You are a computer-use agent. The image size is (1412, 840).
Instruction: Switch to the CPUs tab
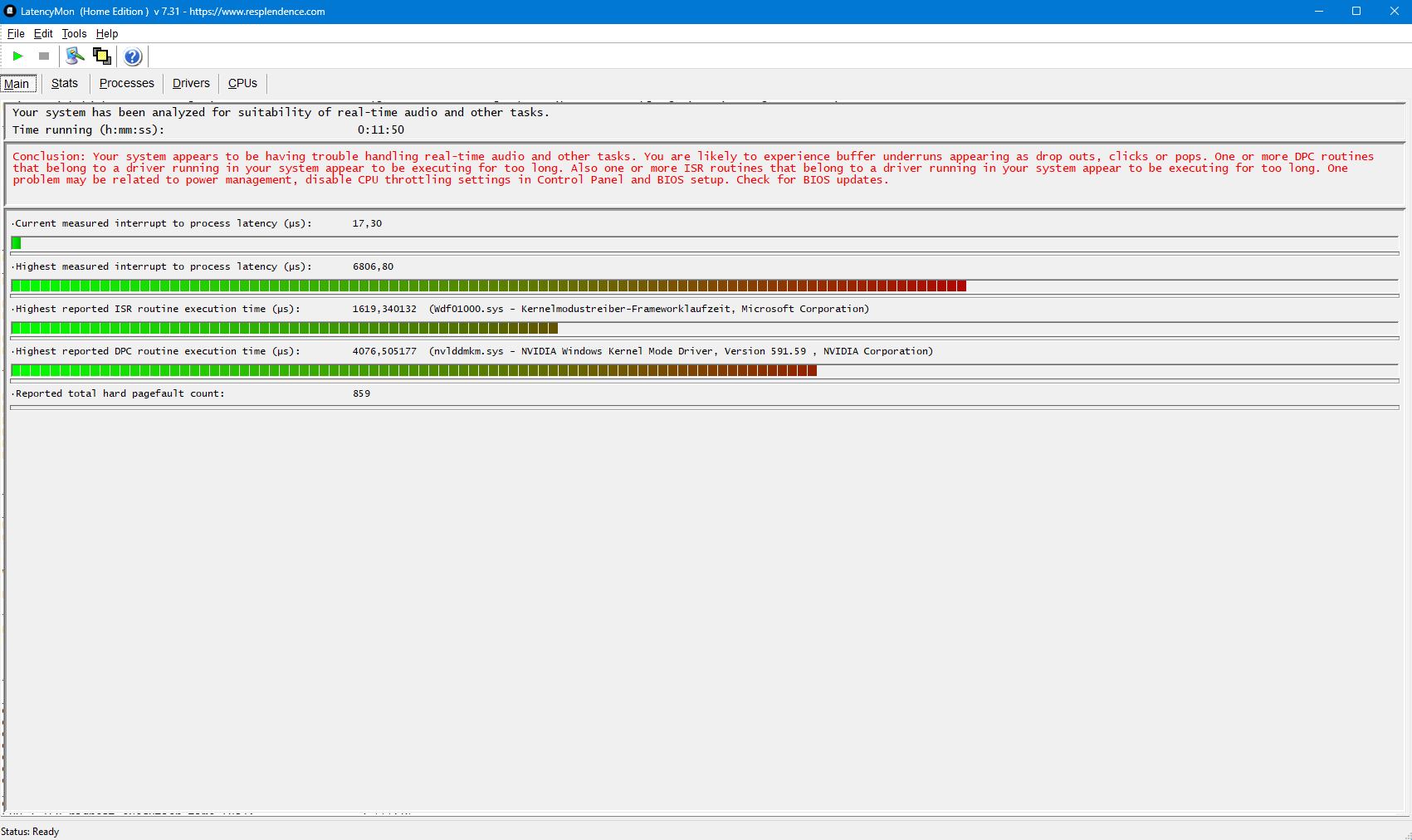click(x=242, y=83)
